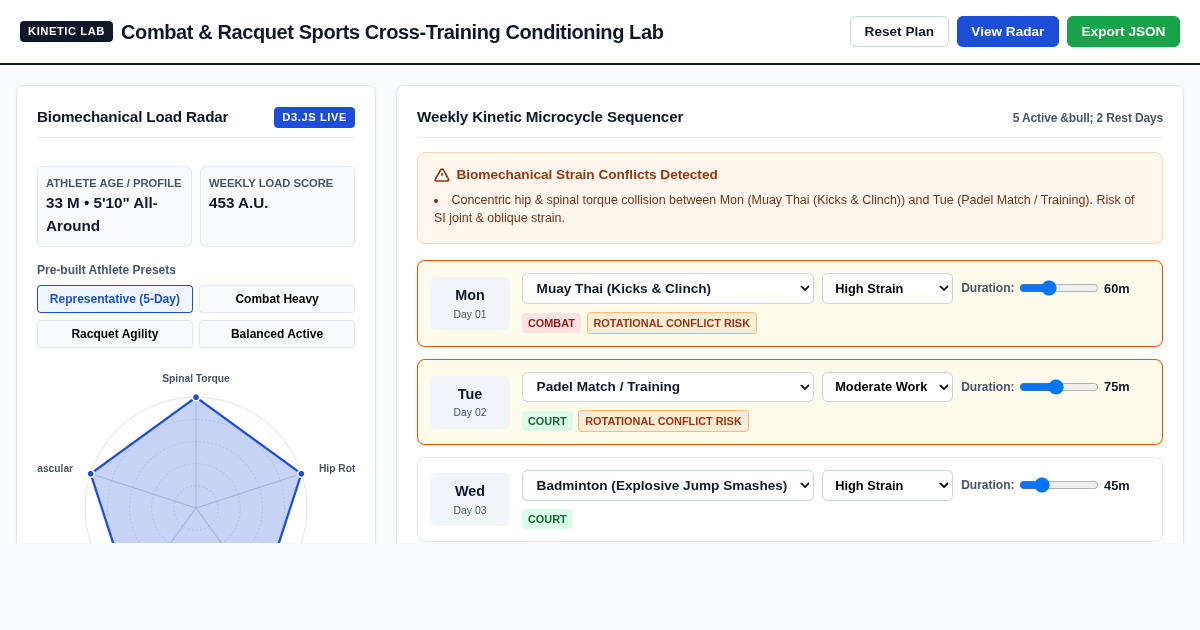Click Tuesday's ROTATIONAL CONFLICT RISK tag
The image size is (1200, 630).
click(663, 421)
